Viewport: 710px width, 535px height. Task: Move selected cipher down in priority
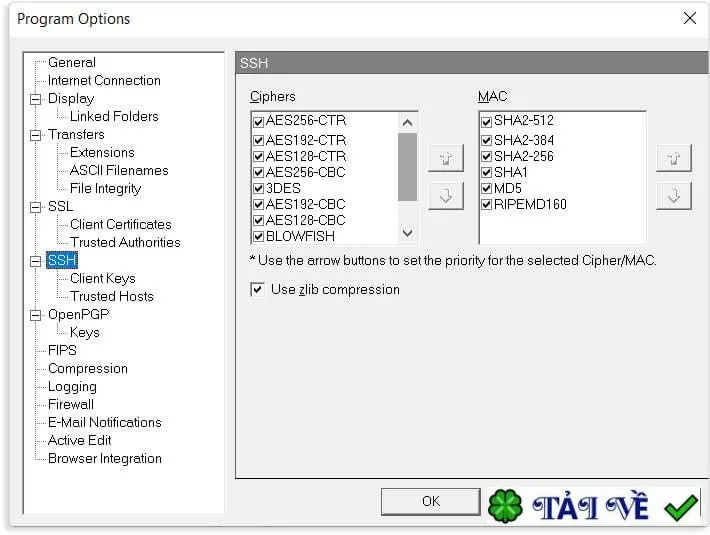pos(446,196)
